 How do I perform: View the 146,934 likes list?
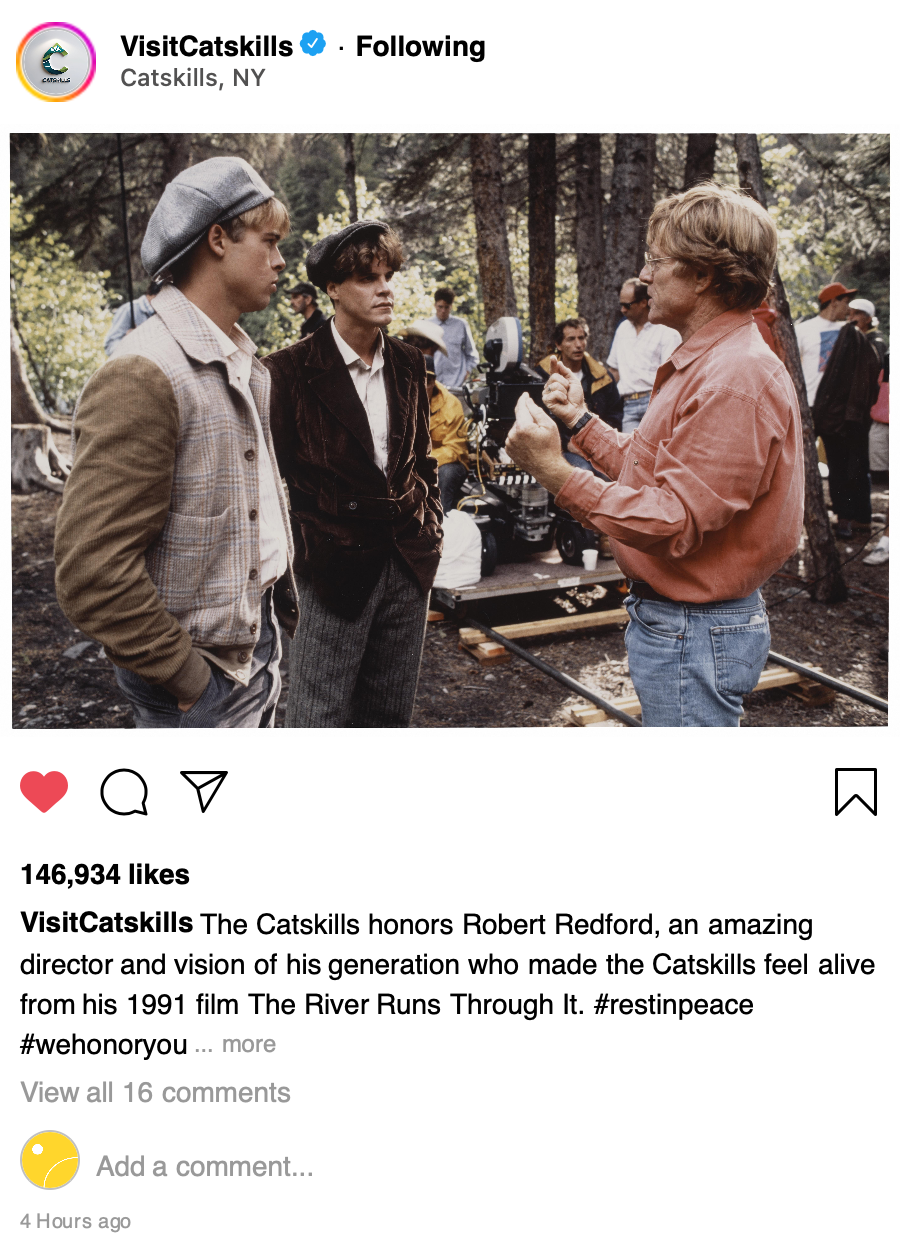[105, 875]
